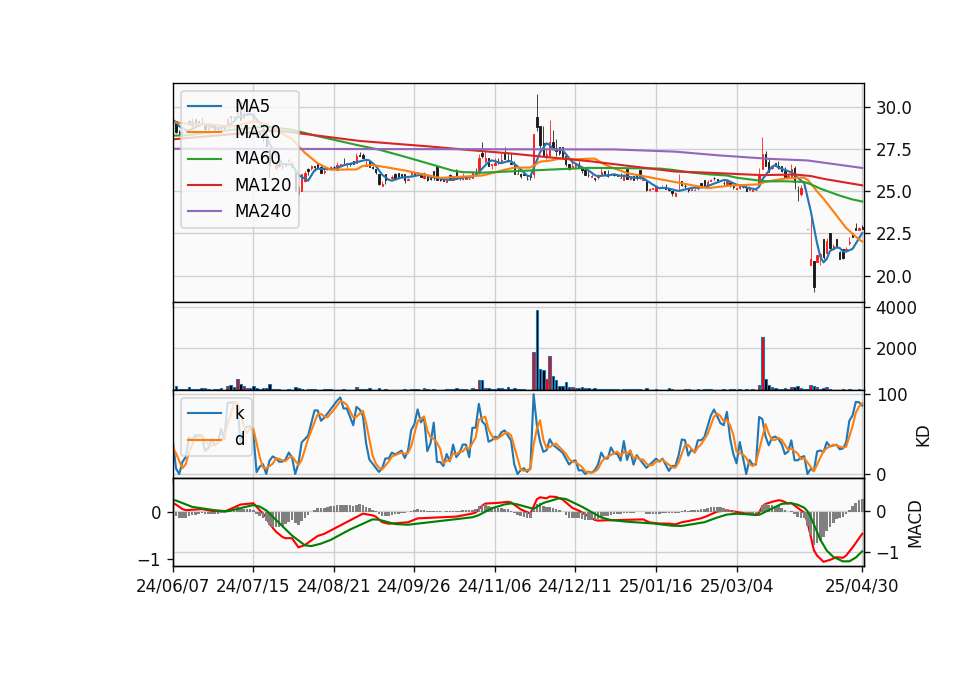Click the 'k' legend entry in KD panel
Viewport: 960px width, 690px height.
click(239, 413)
